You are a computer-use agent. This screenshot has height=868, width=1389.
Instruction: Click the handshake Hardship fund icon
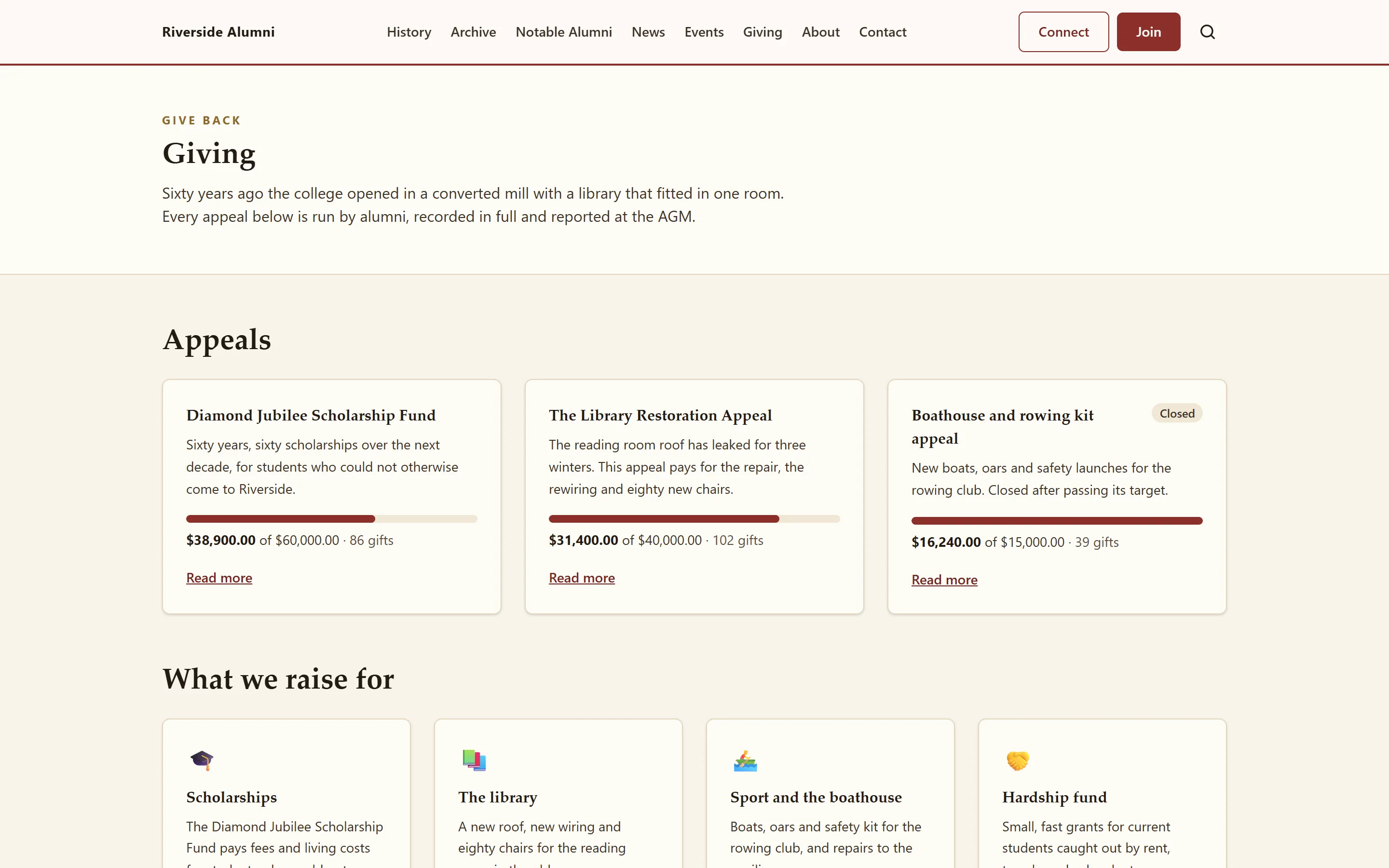point(1018,760)
